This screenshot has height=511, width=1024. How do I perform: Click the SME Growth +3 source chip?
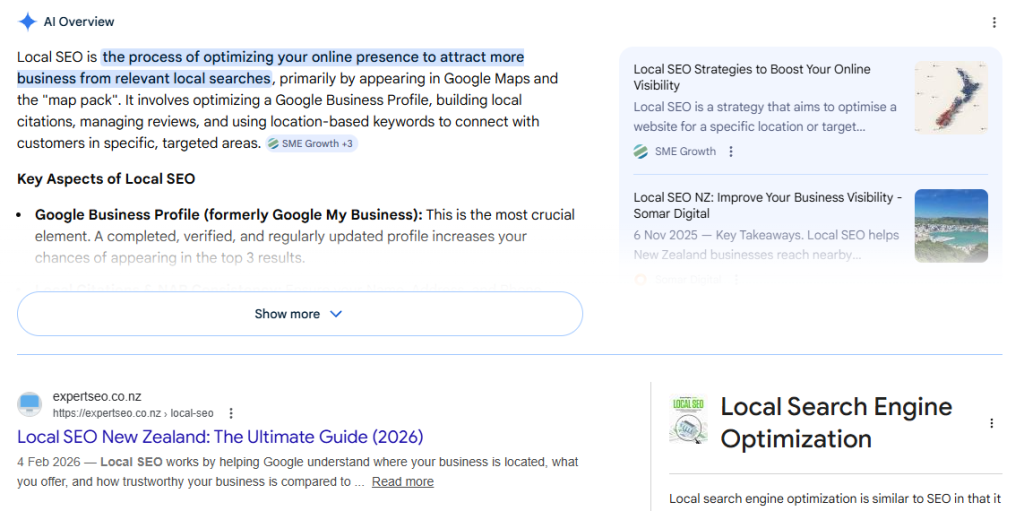[x=312, y=144]
